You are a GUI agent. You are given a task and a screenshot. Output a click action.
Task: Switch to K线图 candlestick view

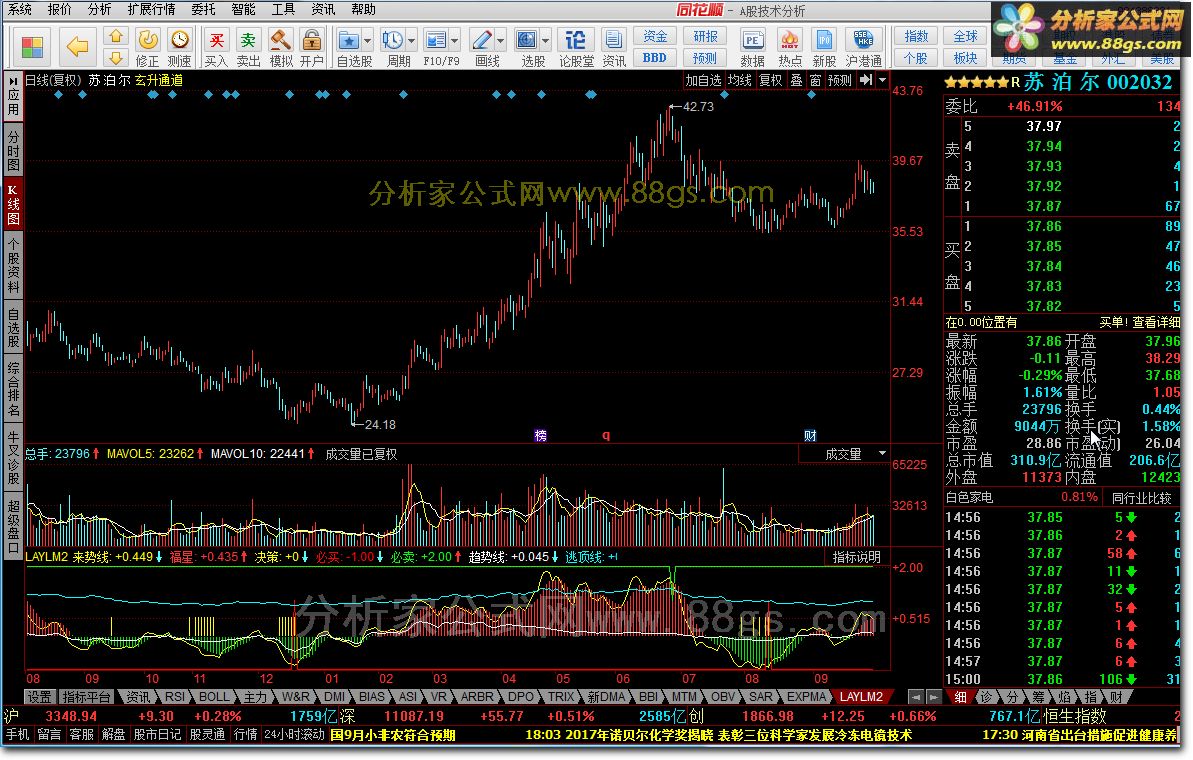coord(13,204)
